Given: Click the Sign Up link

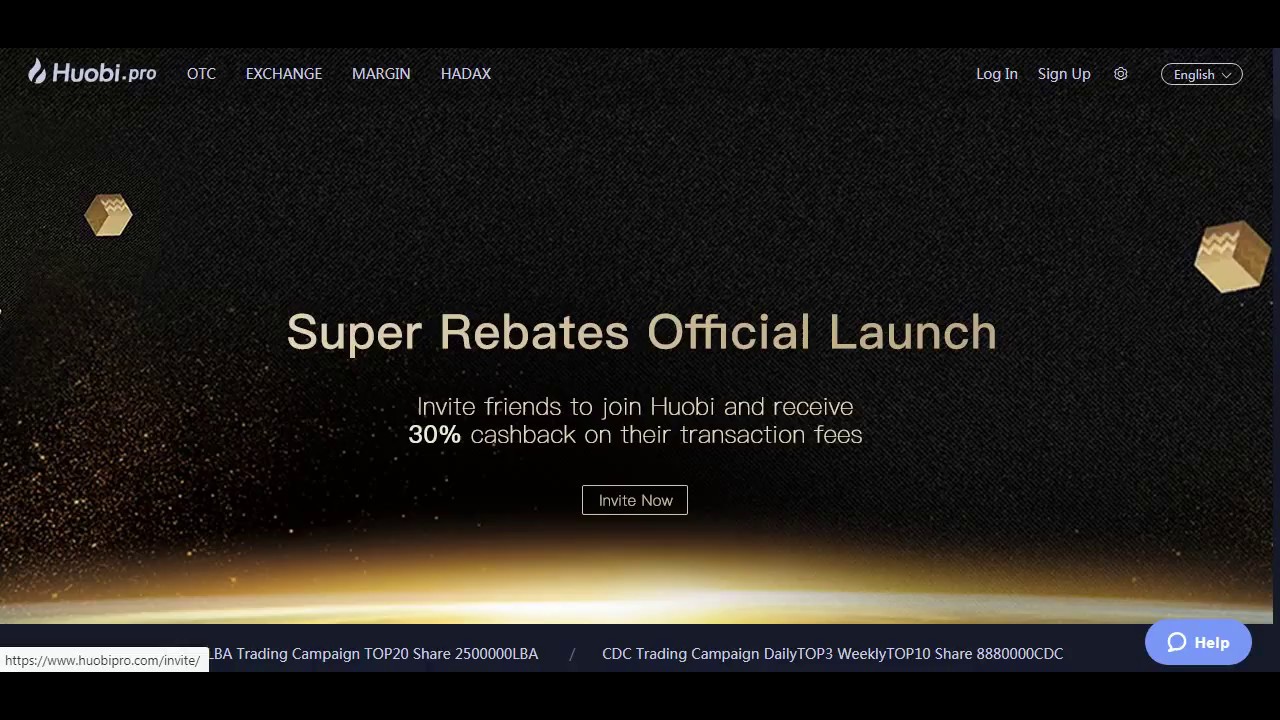Looking at the screenshot, I should coord(1064,74).
